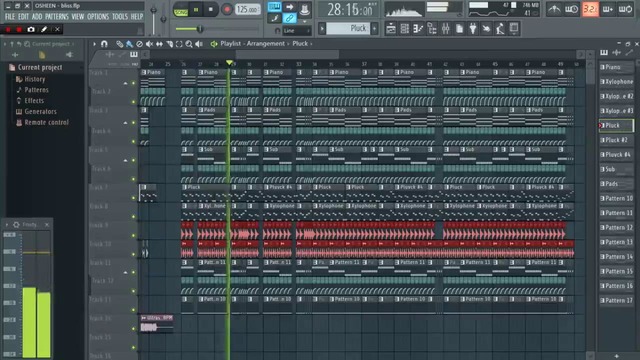Mute Track 4 using its green dot
The width and height of the screenshot is (640, 360).
pyautogui.click(x=133, y=142)
